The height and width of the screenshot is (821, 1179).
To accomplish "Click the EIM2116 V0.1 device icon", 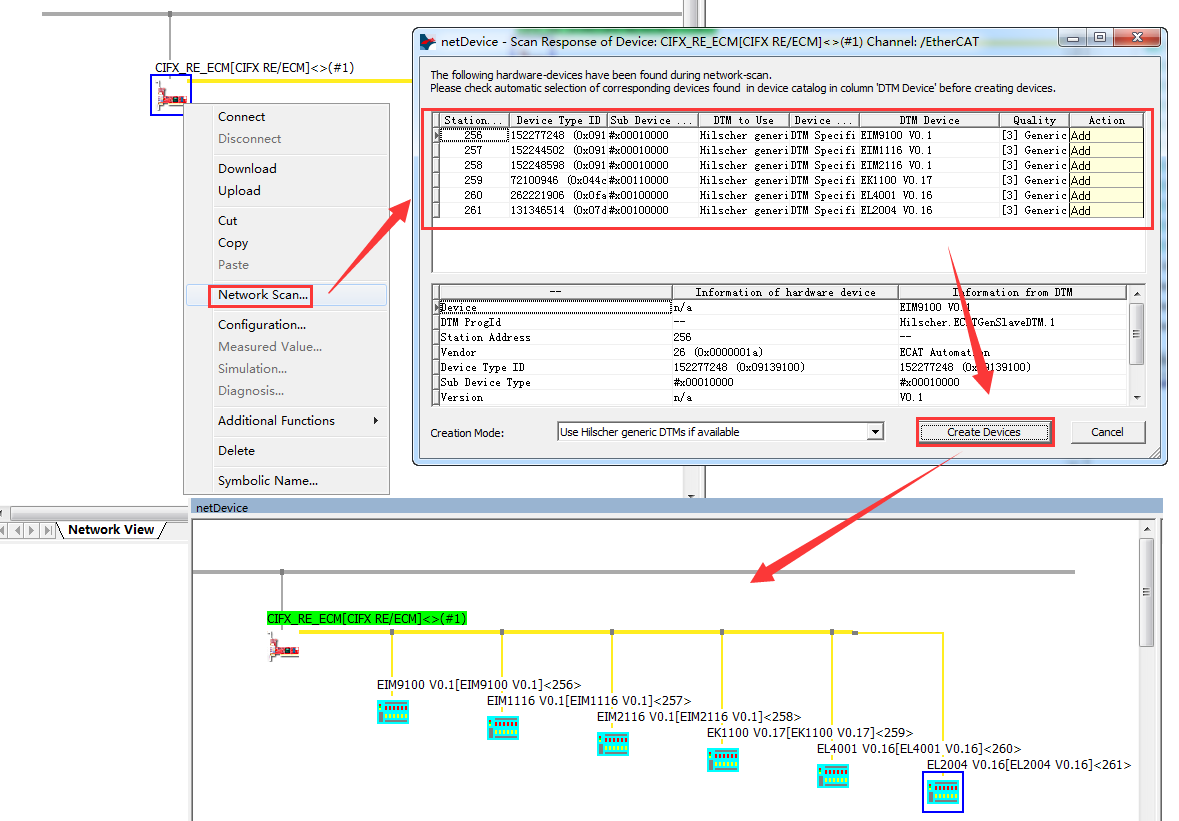I will (x=613, y=744).
